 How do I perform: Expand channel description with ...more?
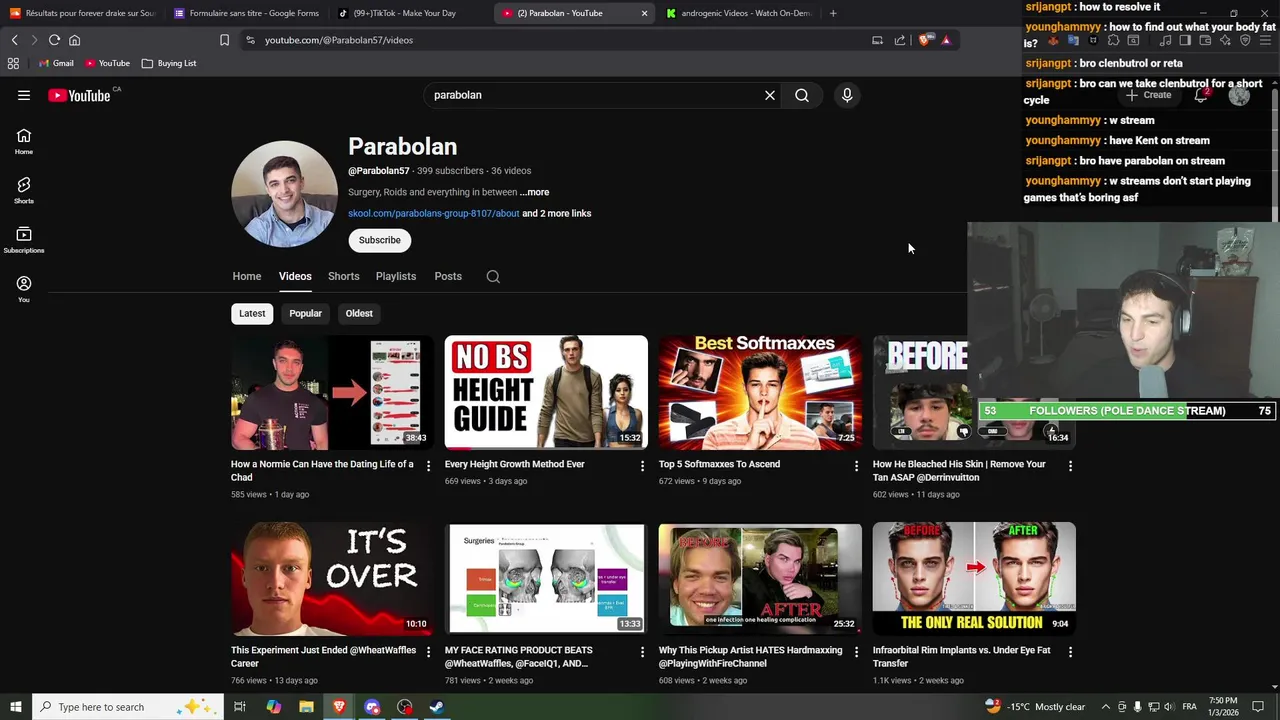click(x=534, y=192)
